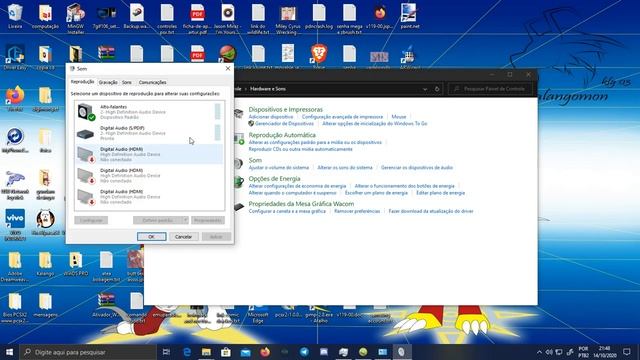640x360 pixels.
Task: Open Gerenciador de Dispositivos link
Action: pyautogui.click(x=284, y=123)
